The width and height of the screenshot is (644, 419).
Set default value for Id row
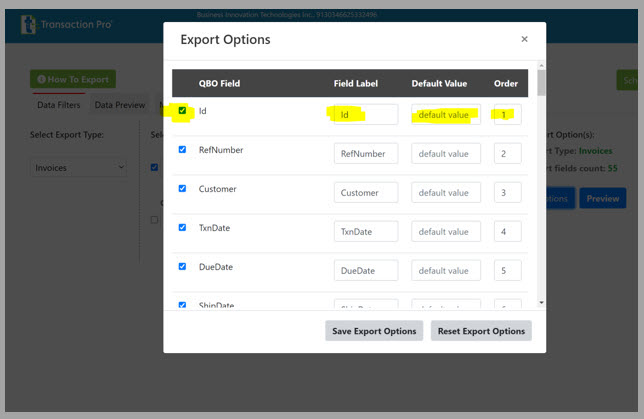point(446,115)
